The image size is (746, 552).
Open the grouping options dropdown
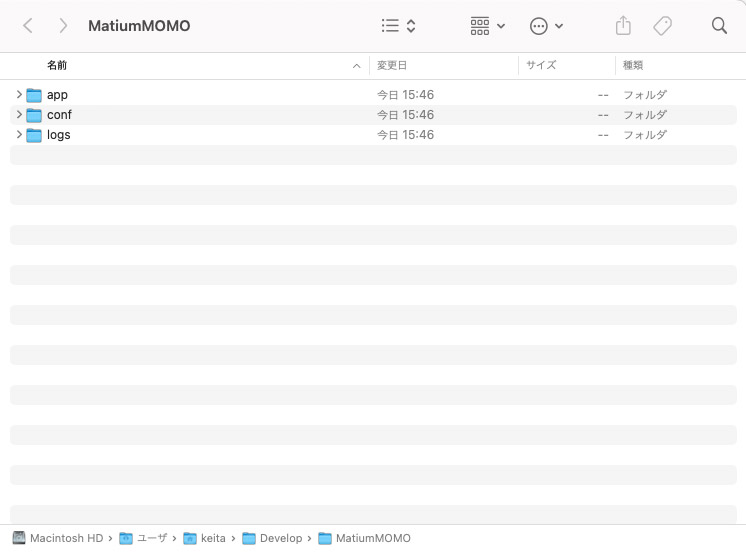point(487,26)
